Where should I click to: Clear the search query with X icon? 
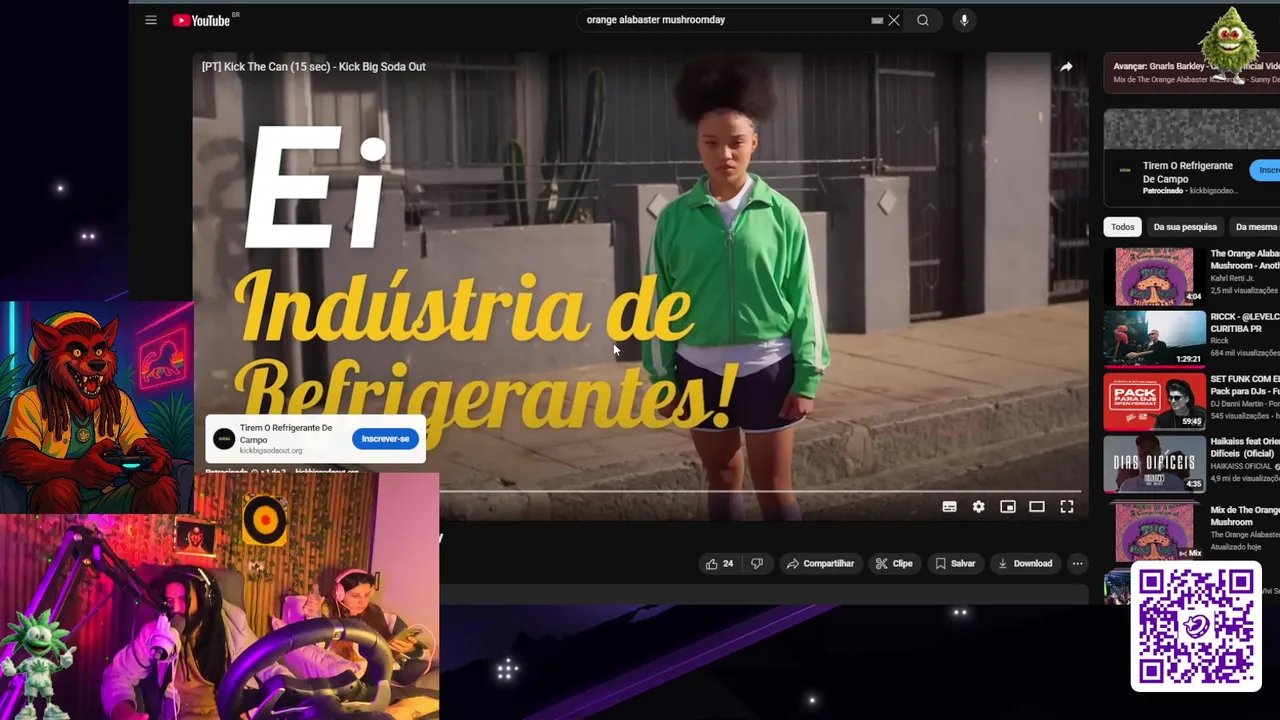pyautogui.click(x=894, y=20)
